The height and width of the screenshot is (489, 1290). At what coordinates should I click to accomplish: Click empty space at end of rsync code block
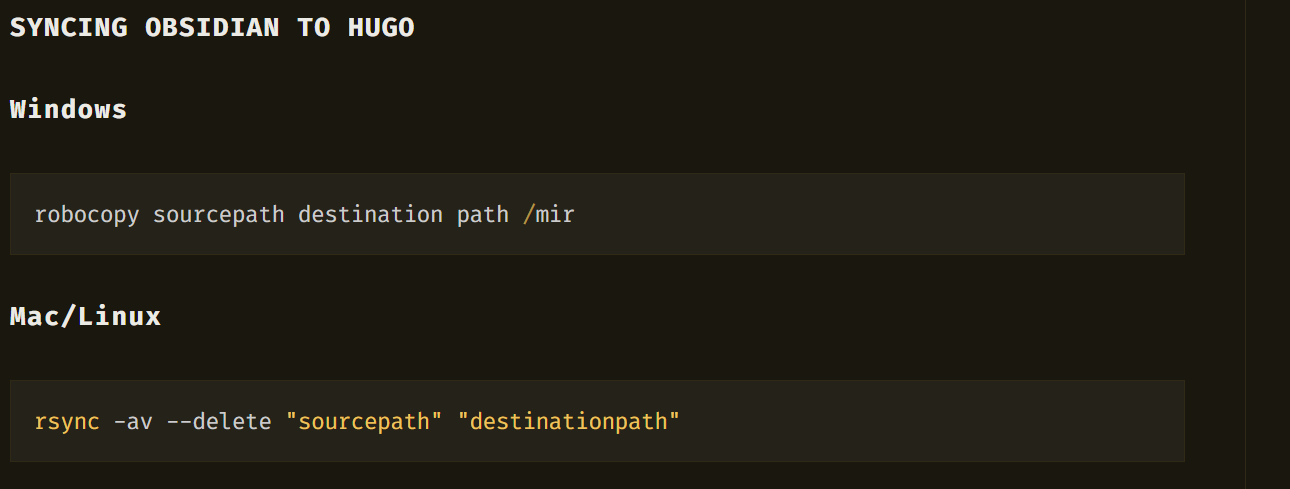coord(950,422)
